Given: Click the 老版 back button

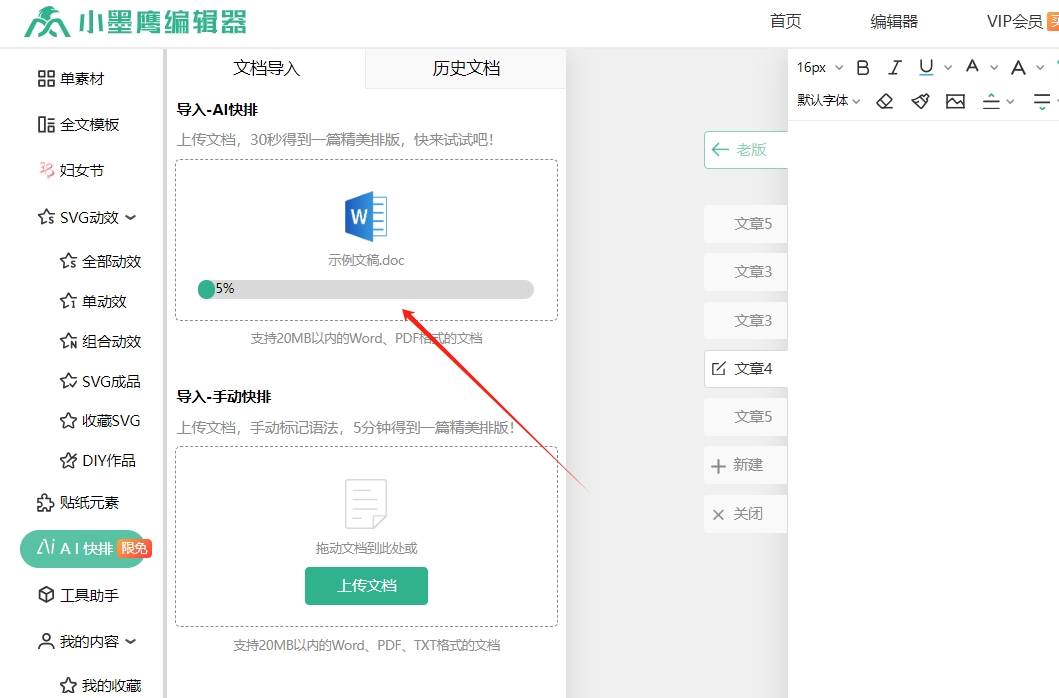Looking at the screenshot, I should (x=745, y=150).
